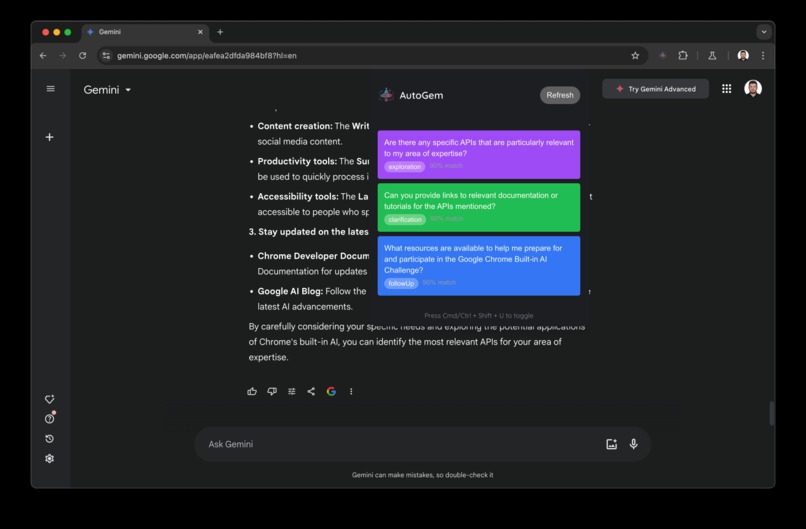Click '3. Stay updated on the lates' heading
Image resolution: width=806 pixels, height=529 pixels.
(308, 232)
